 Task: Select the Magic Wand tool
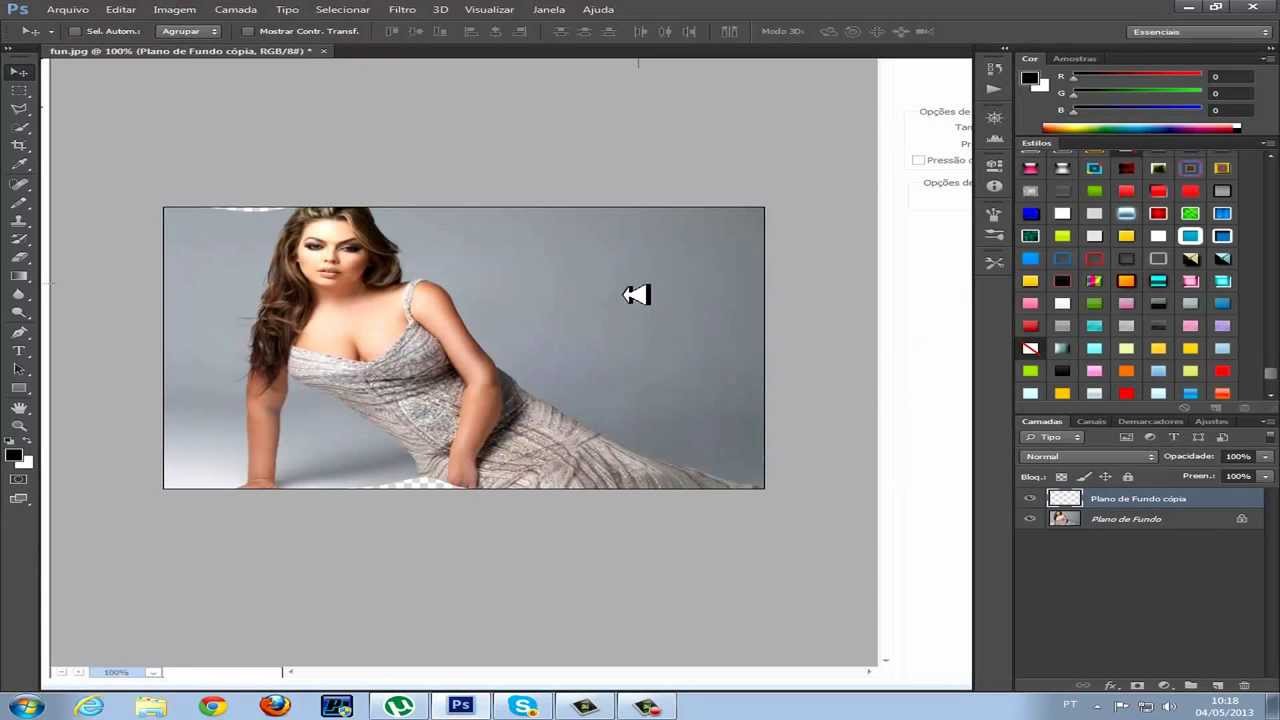[19, 127]
